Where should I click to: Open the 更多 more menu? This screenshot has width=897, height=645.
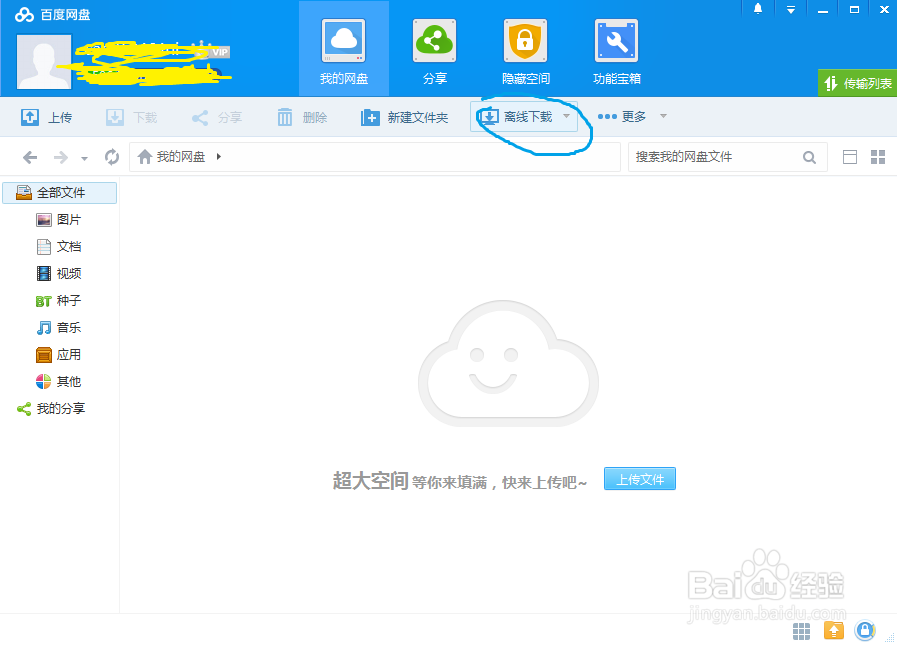coord(632,116)
